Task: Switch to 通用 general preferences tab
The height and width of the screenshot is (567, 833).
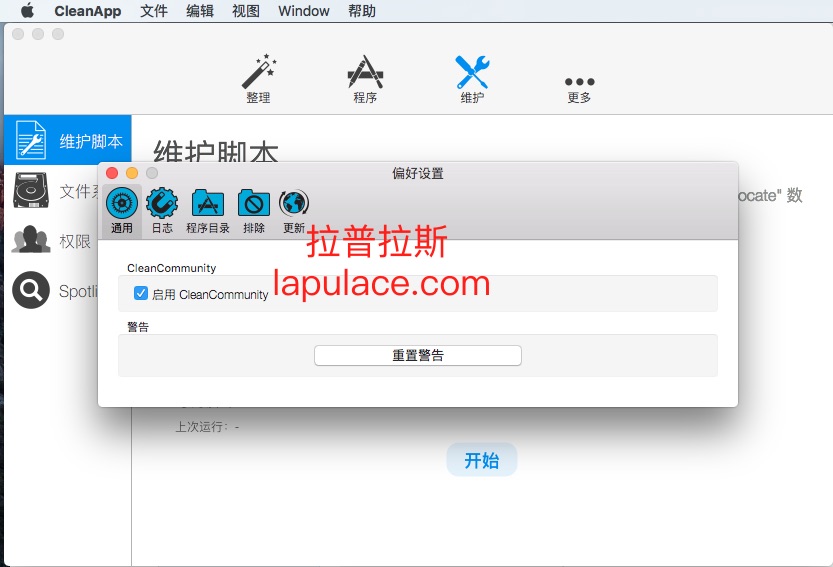Action: [x=122, y=210]
